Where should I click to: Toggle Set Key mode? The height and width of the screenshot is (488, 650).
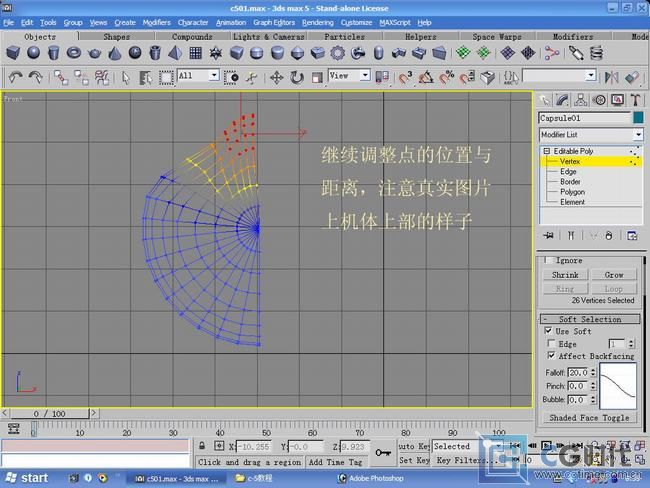414,460
